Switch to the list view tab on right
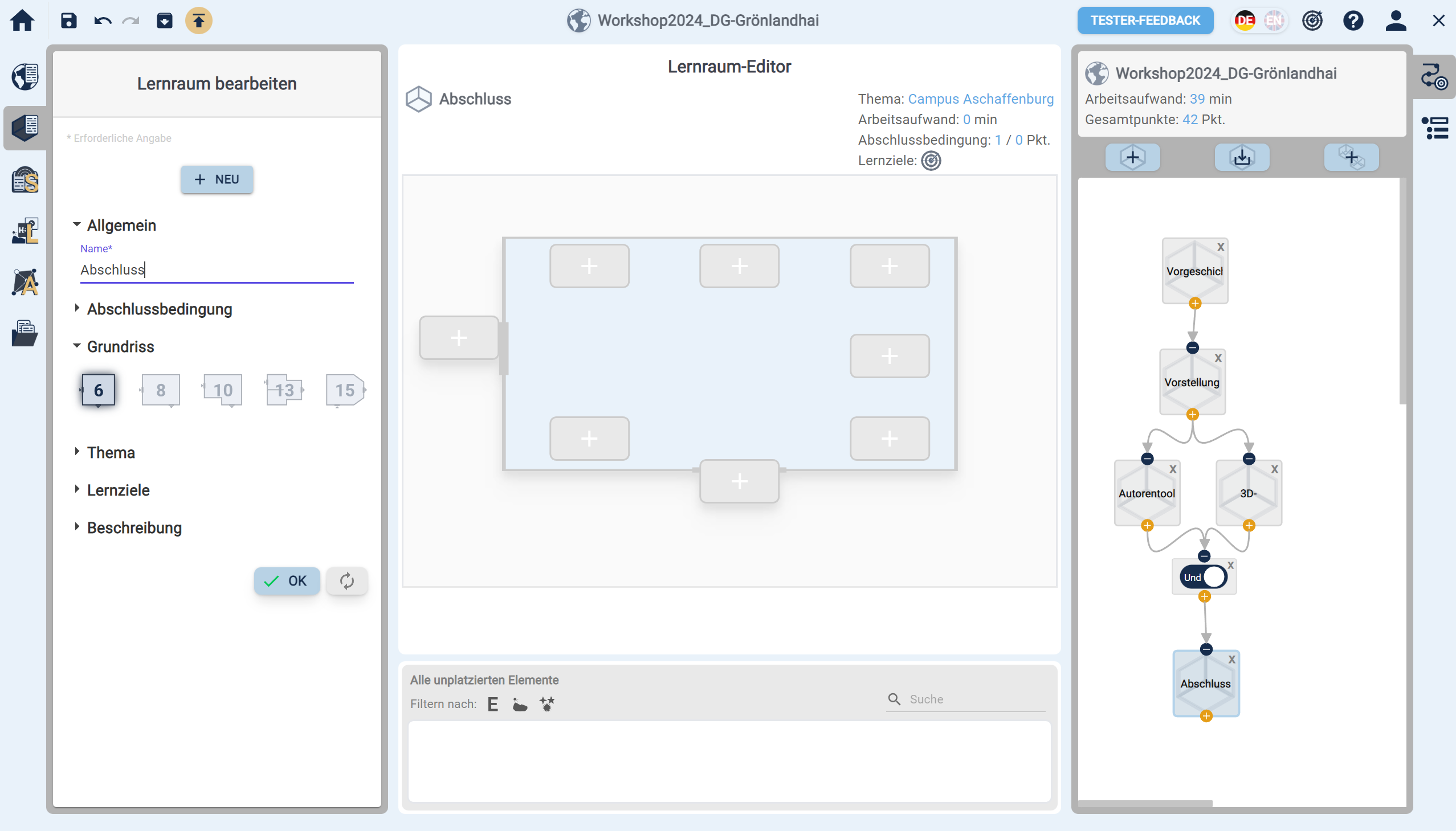This screenshot has width=1456, height=831. pos(1435,128)
